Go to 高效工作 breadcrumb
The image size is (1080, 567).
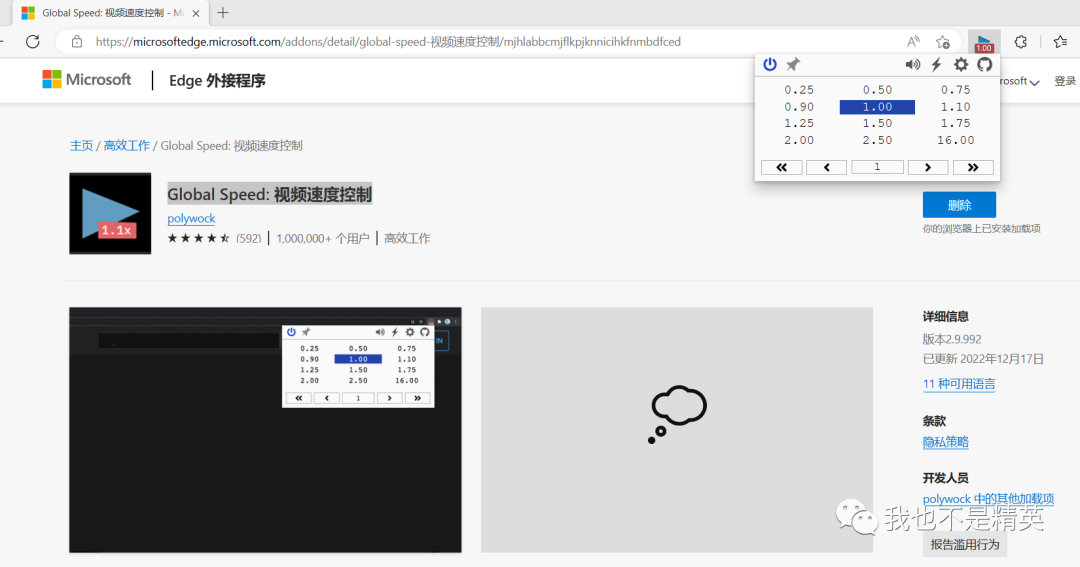tap(127, 145)
